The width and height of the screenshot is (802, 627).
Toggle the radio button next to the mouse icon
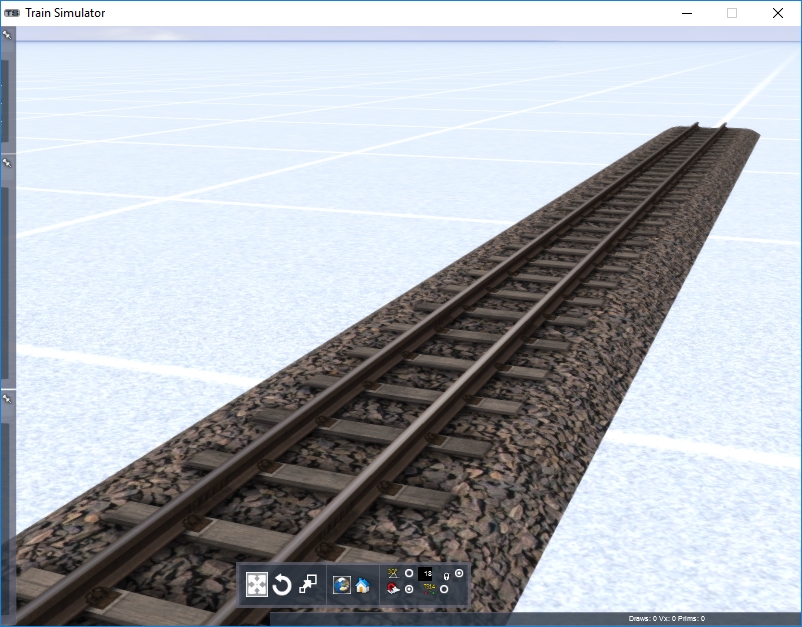point(459,573)
